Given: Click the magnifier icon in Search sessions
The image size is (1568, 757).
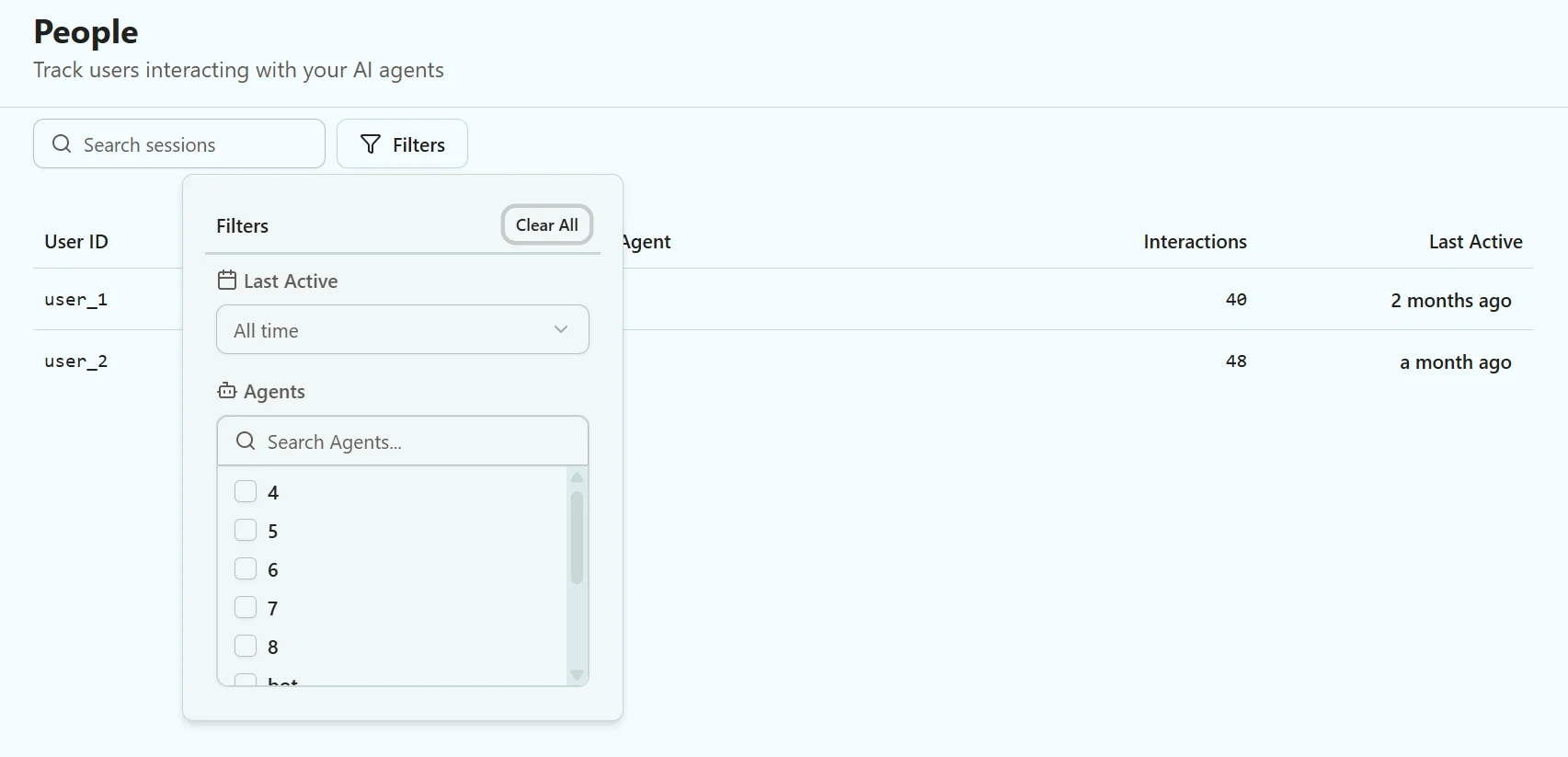Looking at the screenshot, I should [x=62, y=143].
